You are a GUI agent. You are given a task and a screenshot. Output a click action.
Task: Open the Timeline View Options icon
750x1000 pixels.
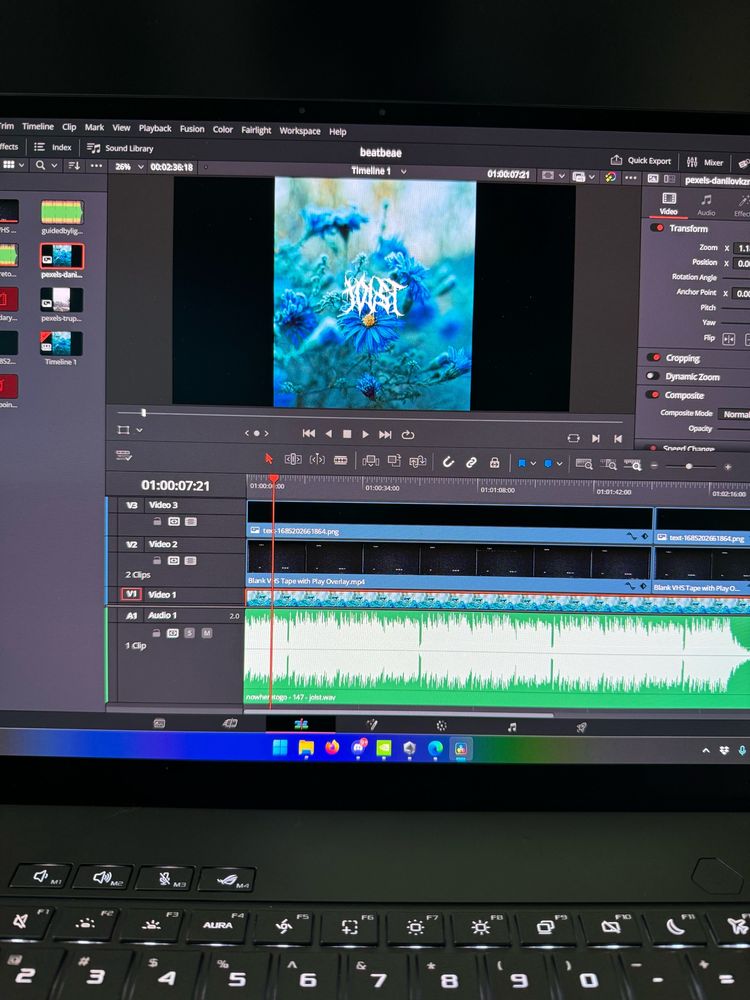(124, 455)
